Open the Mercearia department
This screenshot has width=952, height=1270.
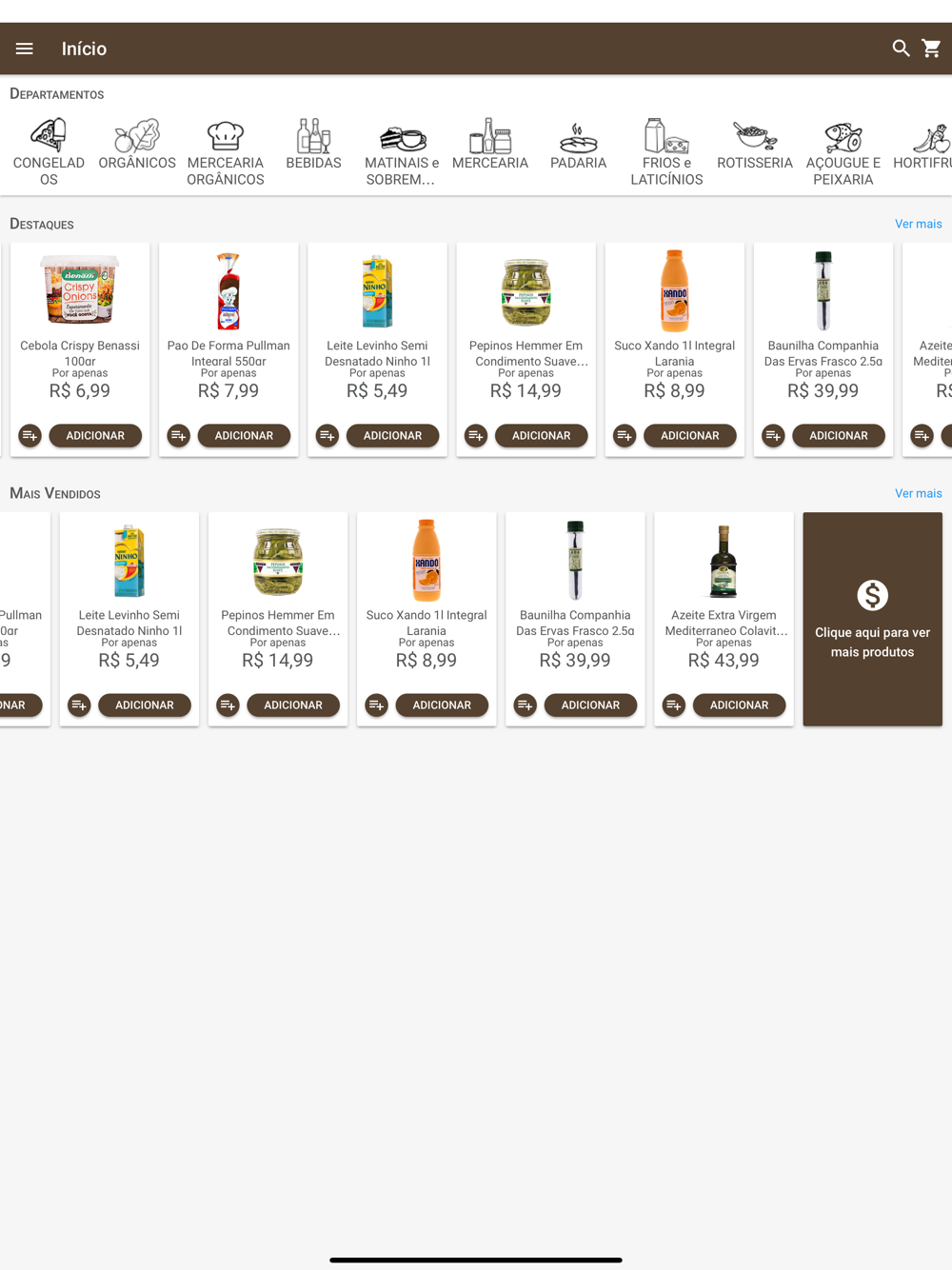click(490, 145)
